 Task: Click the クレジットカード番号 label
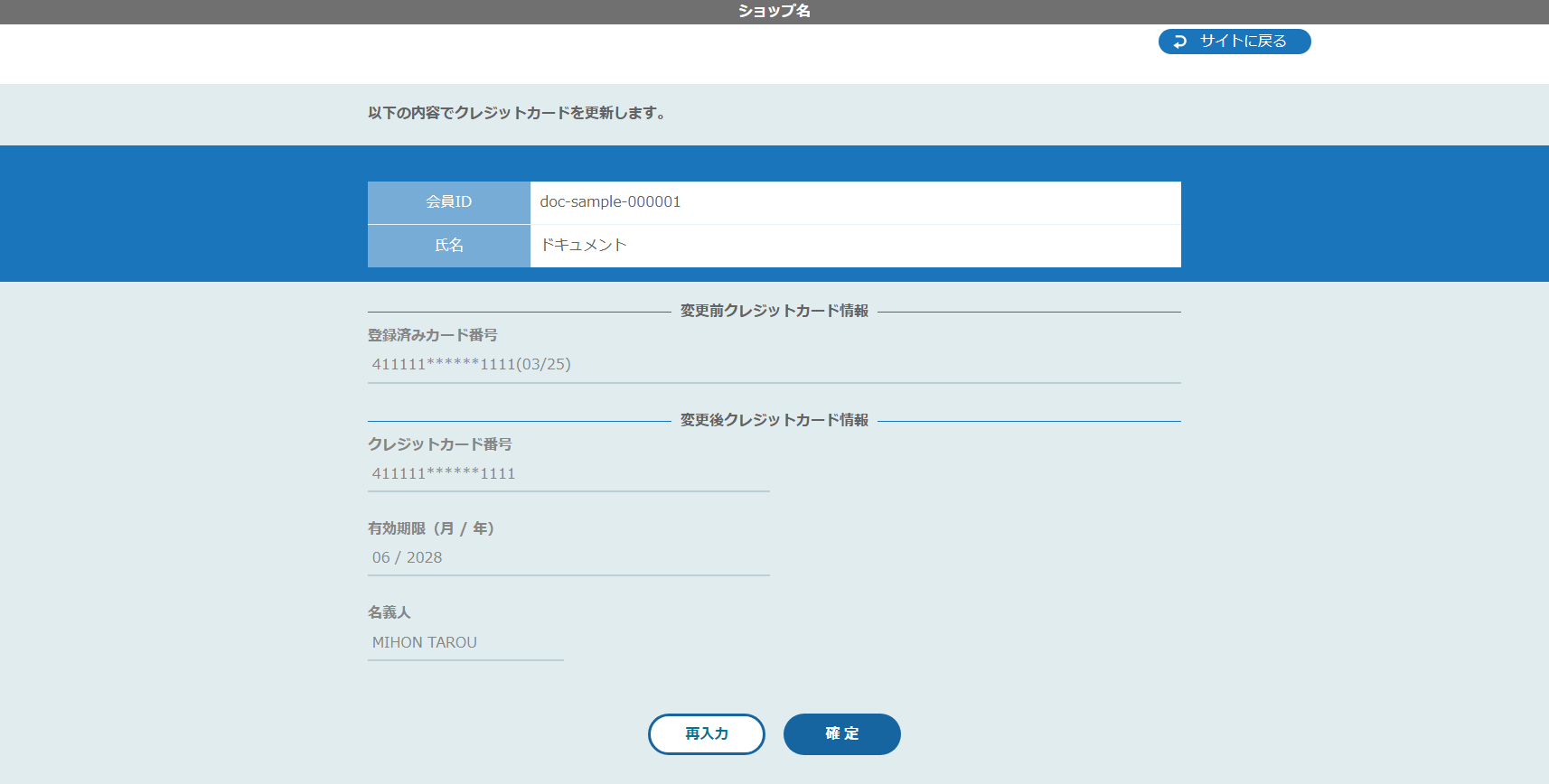pyautogui.click(x=439, y=444)
